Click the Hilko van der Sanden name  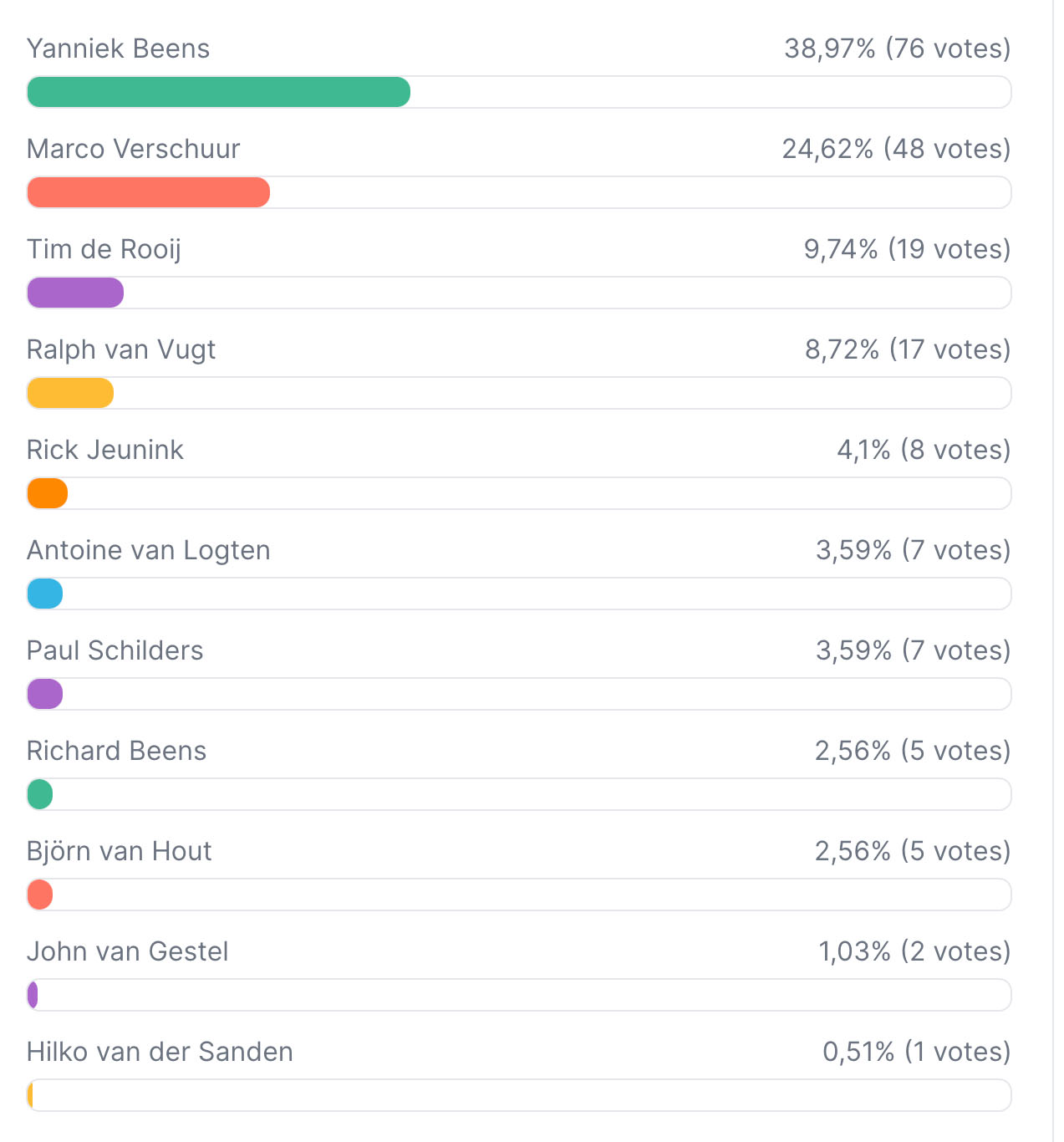(160, 1052)
